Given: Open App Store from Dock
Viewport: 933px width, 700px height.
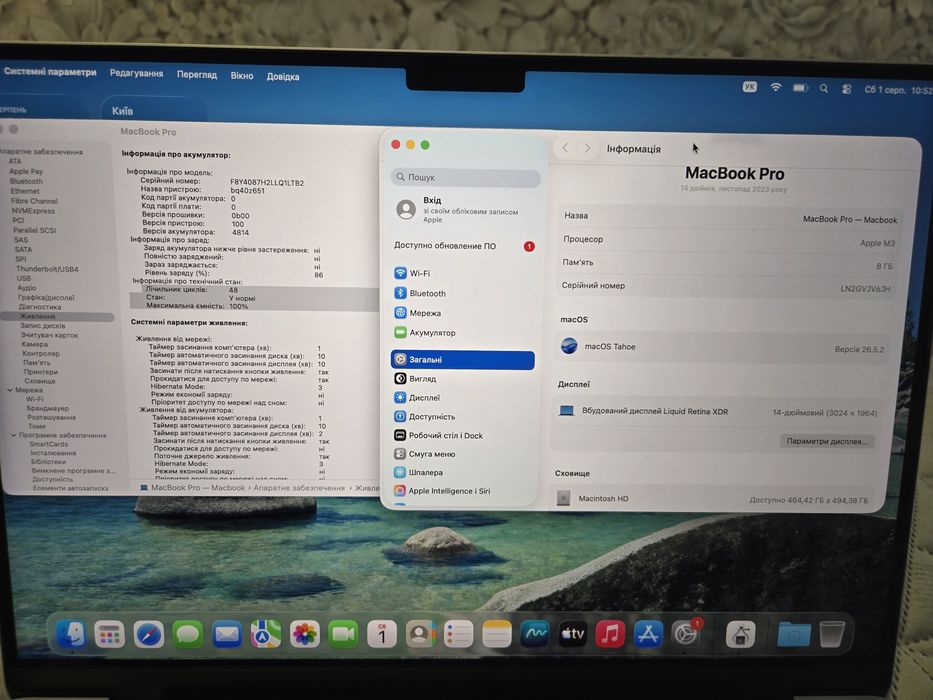Looking at the screenshot, I should (x=648, y=634).
